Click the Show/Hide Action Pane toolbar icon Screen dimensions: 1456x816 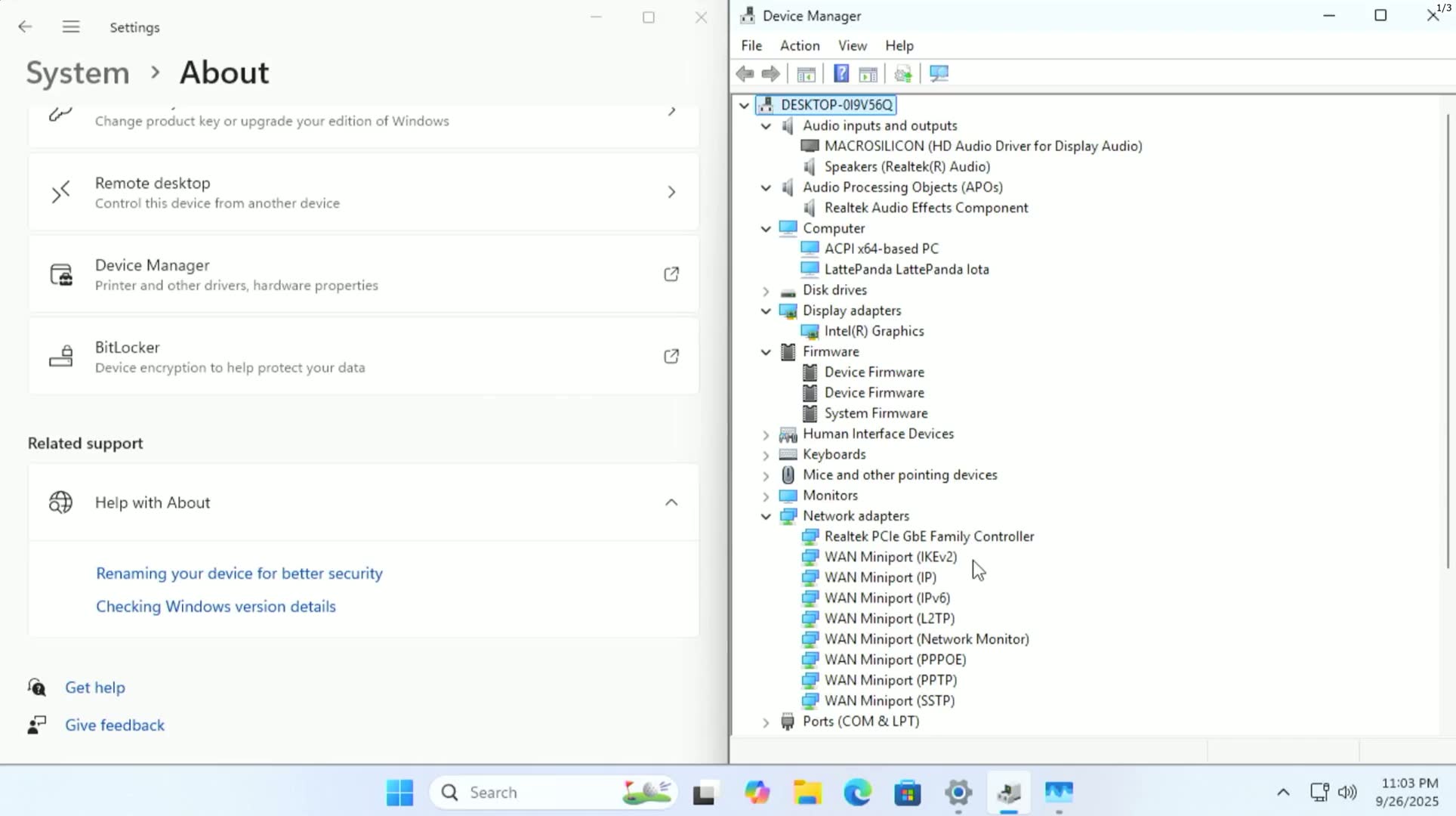[x=868, y=73]
